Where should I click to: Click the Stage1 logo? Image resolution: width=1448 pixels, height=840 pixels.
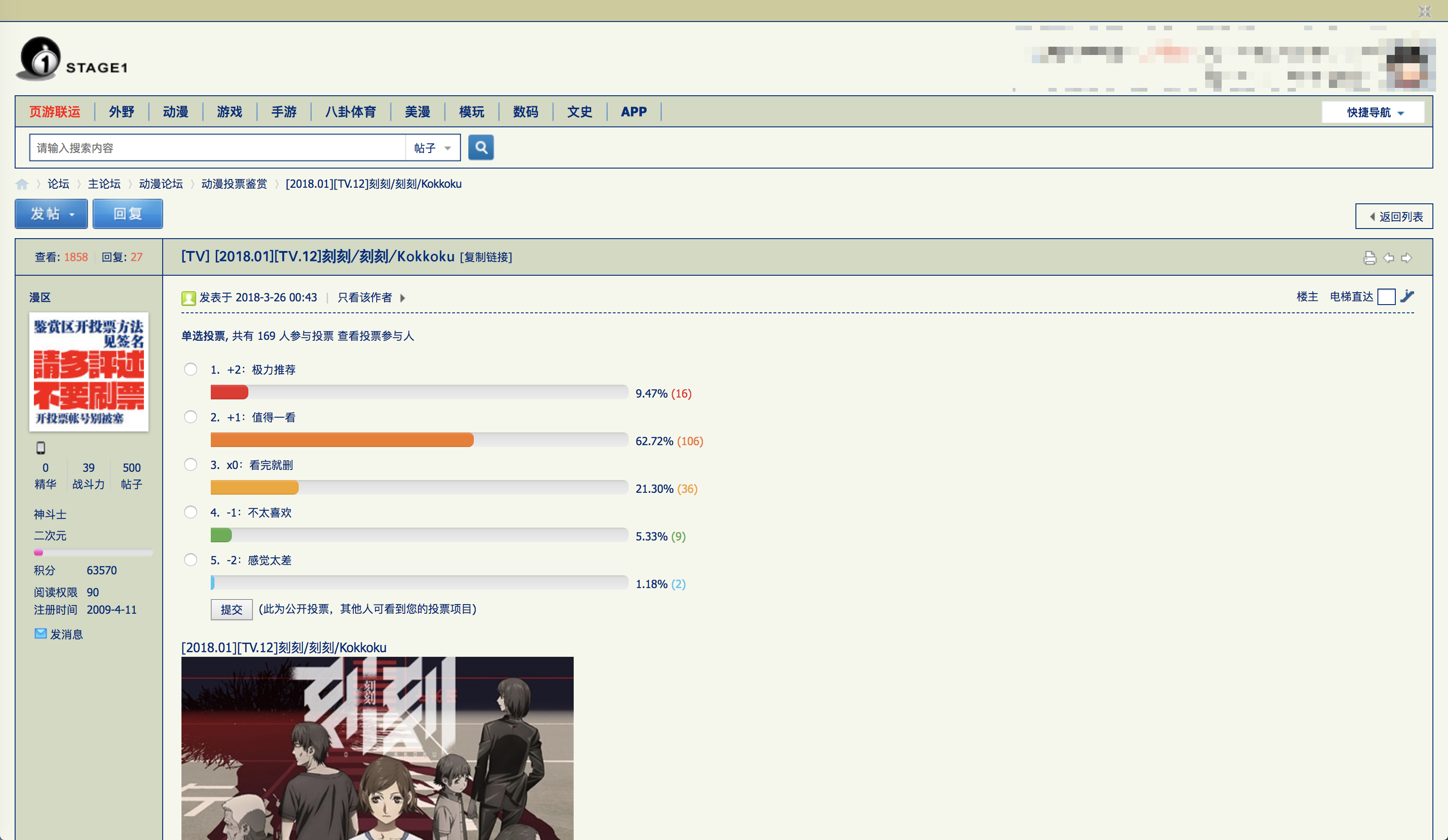tap(72, 59)
